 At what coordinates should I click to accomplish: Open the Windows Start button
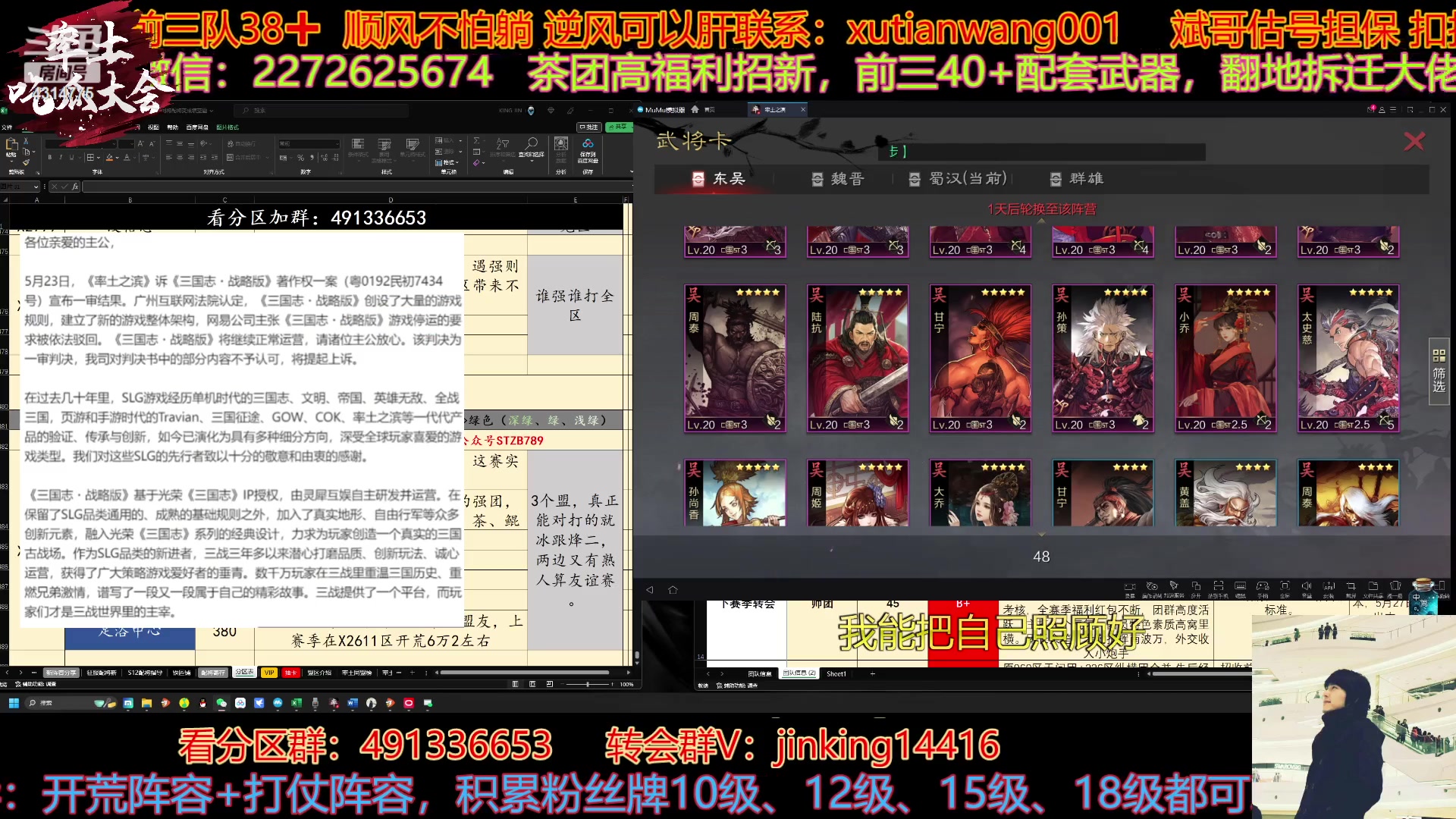(x=14, y=703)
